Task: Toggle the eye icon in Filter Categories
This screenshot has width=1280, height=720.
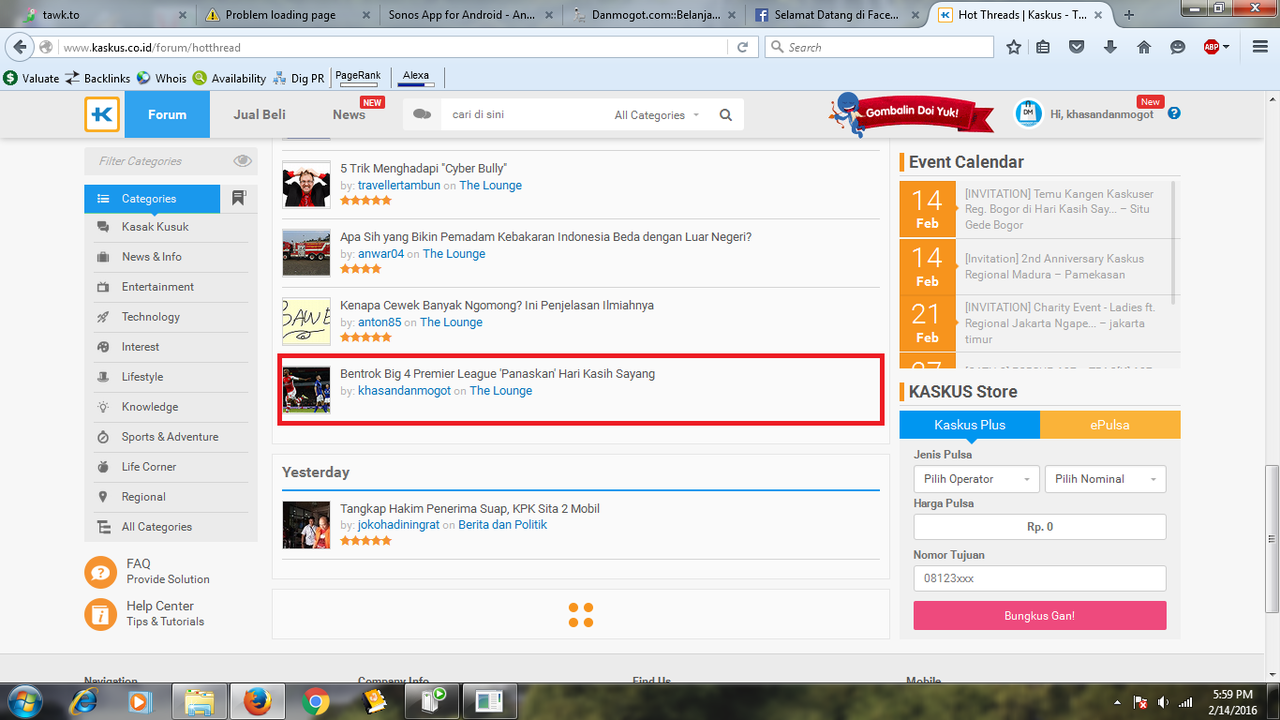Action: [242, 161]
